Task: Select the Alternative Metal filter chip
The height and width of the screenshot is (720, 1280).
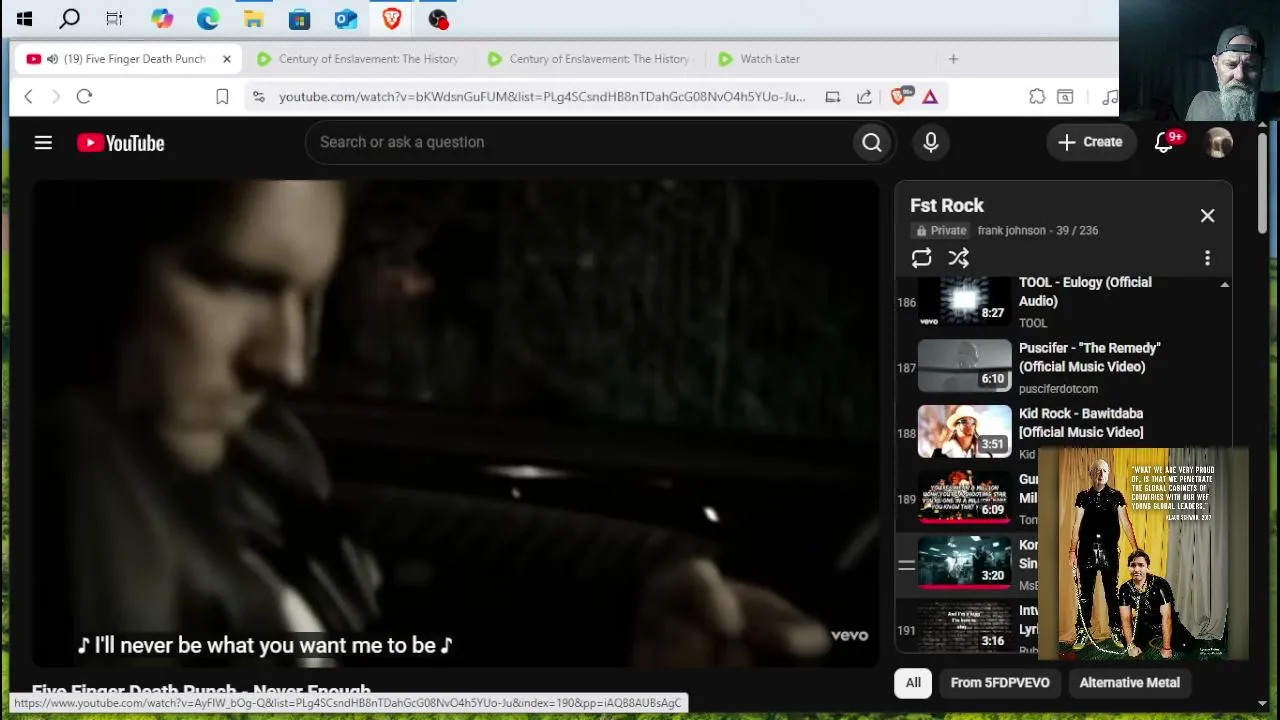Action: (x=1129, y=683)
